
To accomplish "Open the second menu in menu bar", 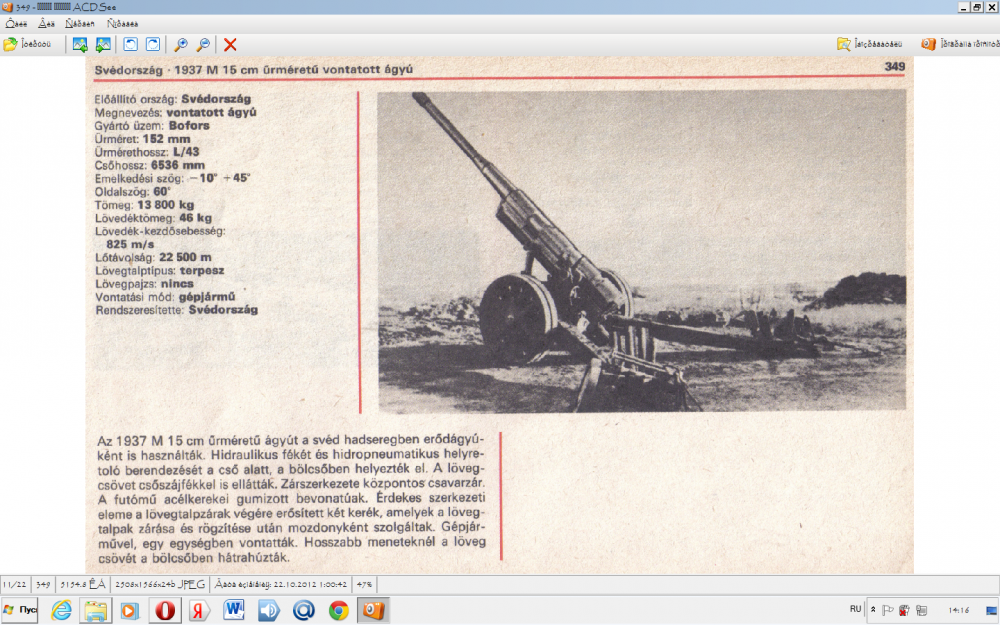I will click(x=47, y=22).
